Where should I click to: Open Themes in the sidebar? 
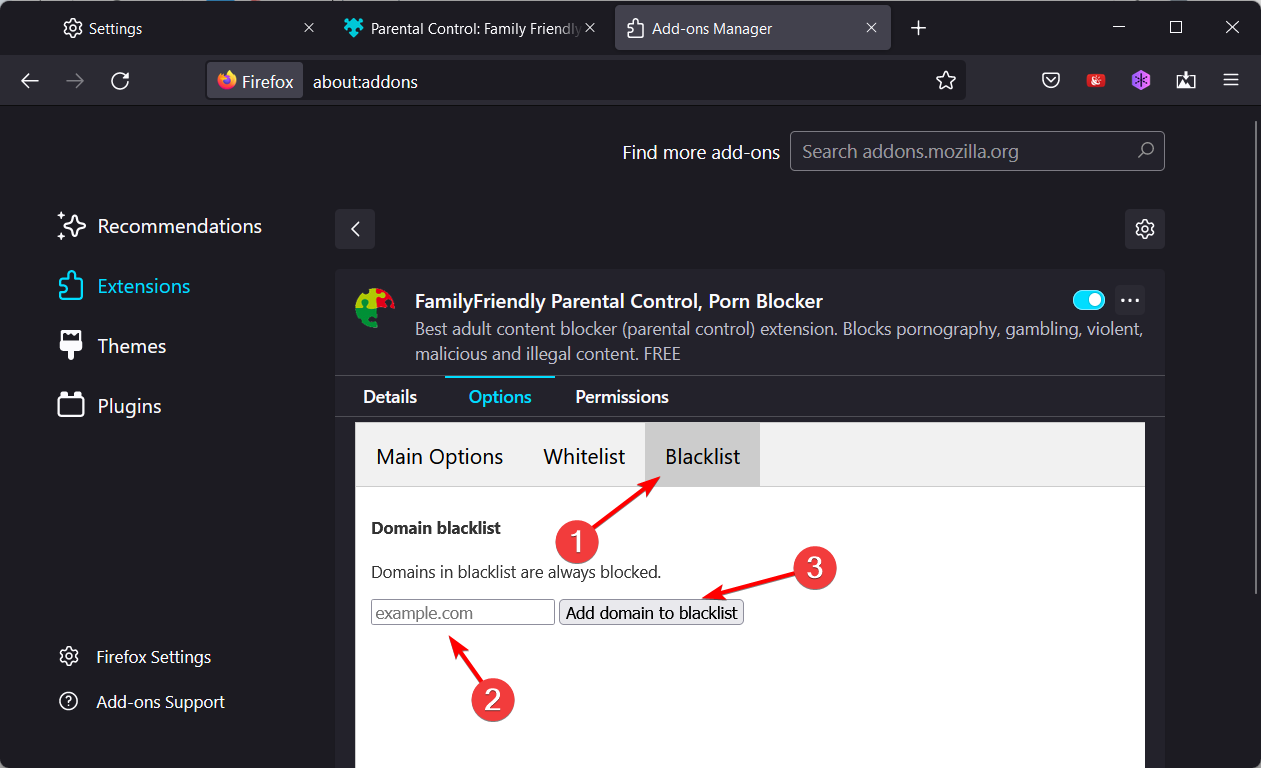pos(112,346)
